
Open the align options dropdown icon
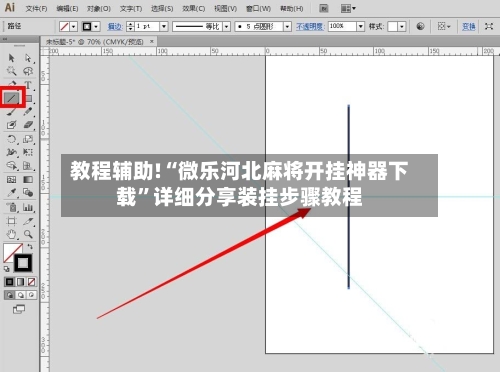(444, 26)
